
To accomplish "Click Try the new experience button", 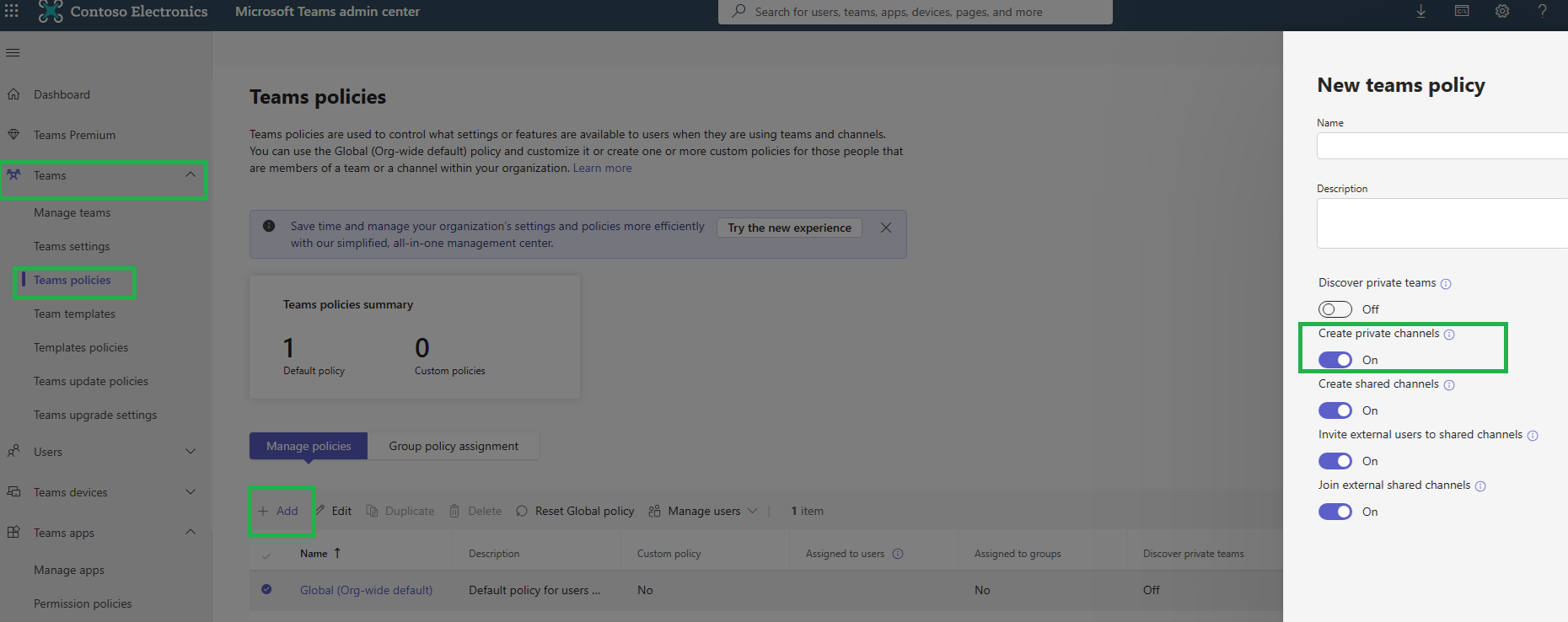I will [789, 228].
